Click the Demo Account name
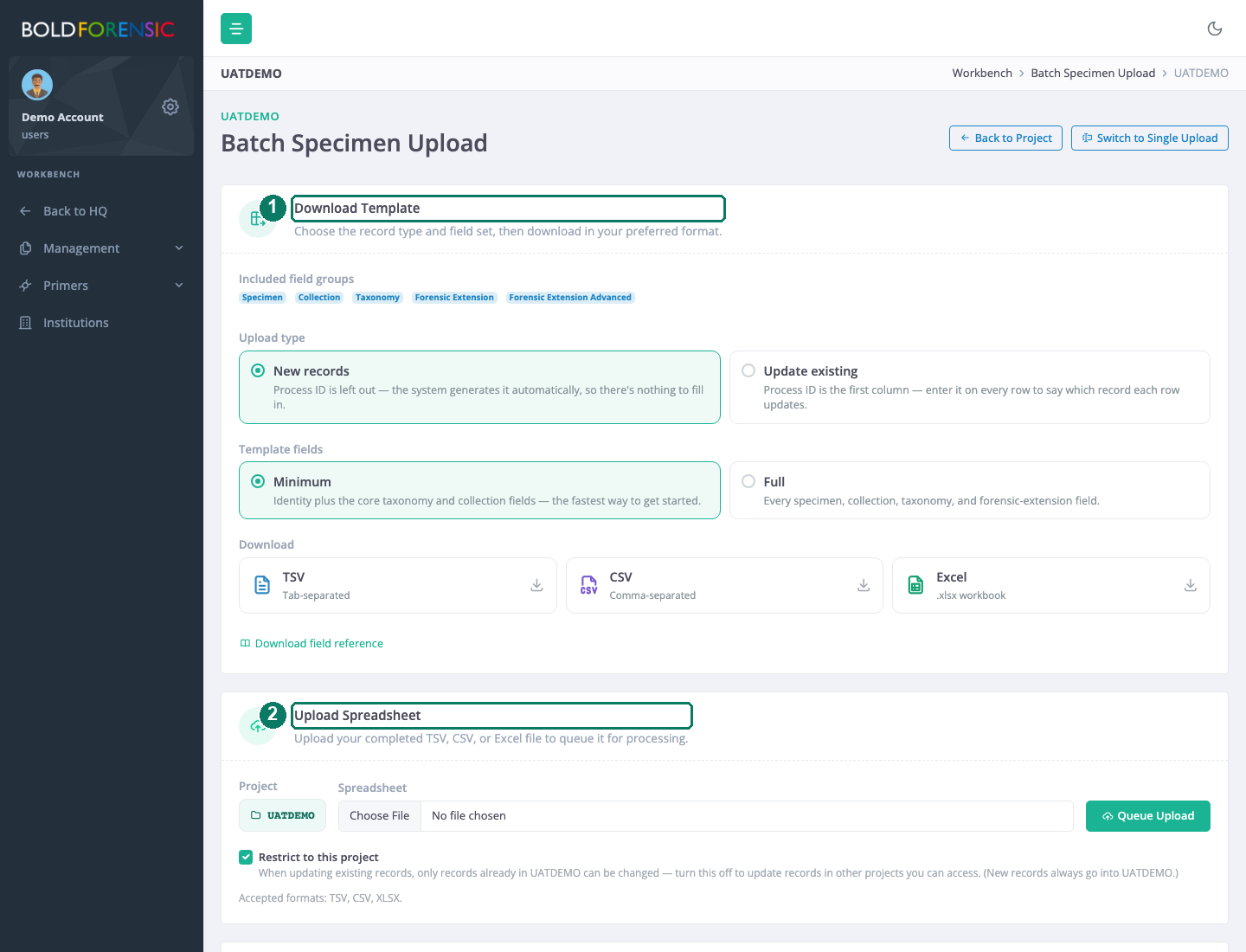1246x952 pixels. pos(62,117)
